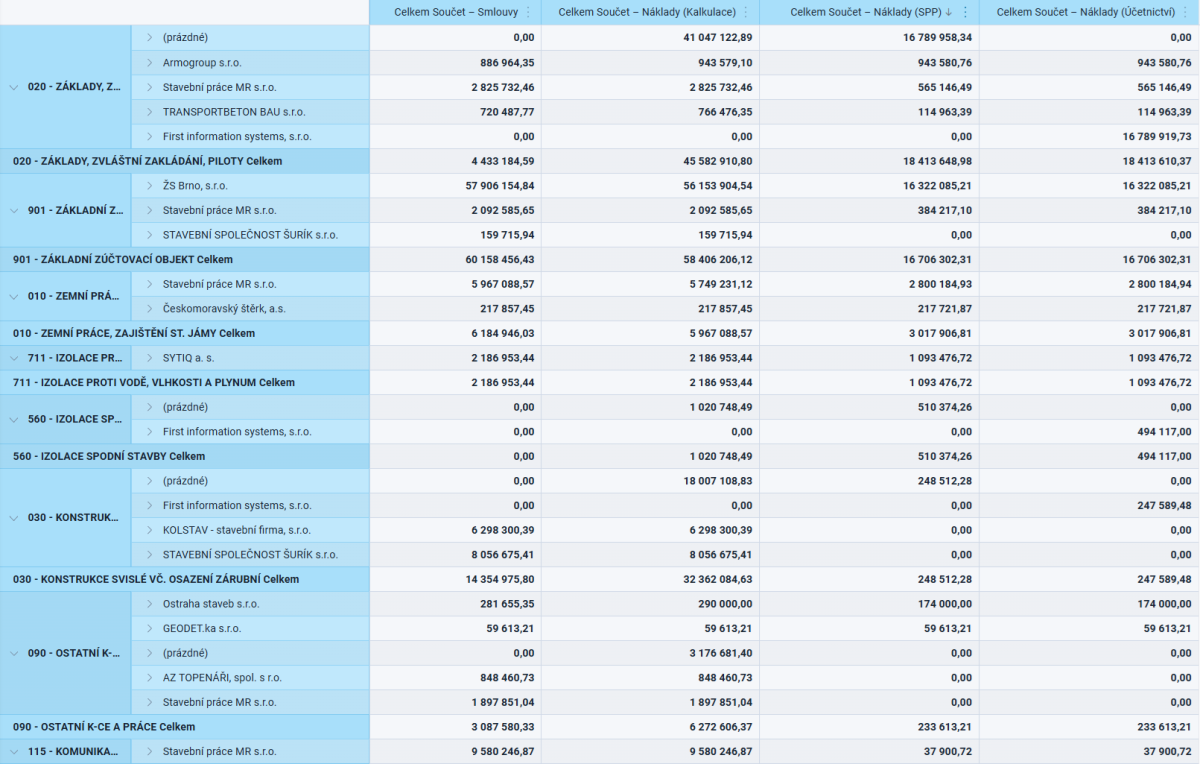Select the 010 - ZEMNÍ PRÁCE Celkem total row
Viewport: 1200px width, 764px height.
click(600, 333)
